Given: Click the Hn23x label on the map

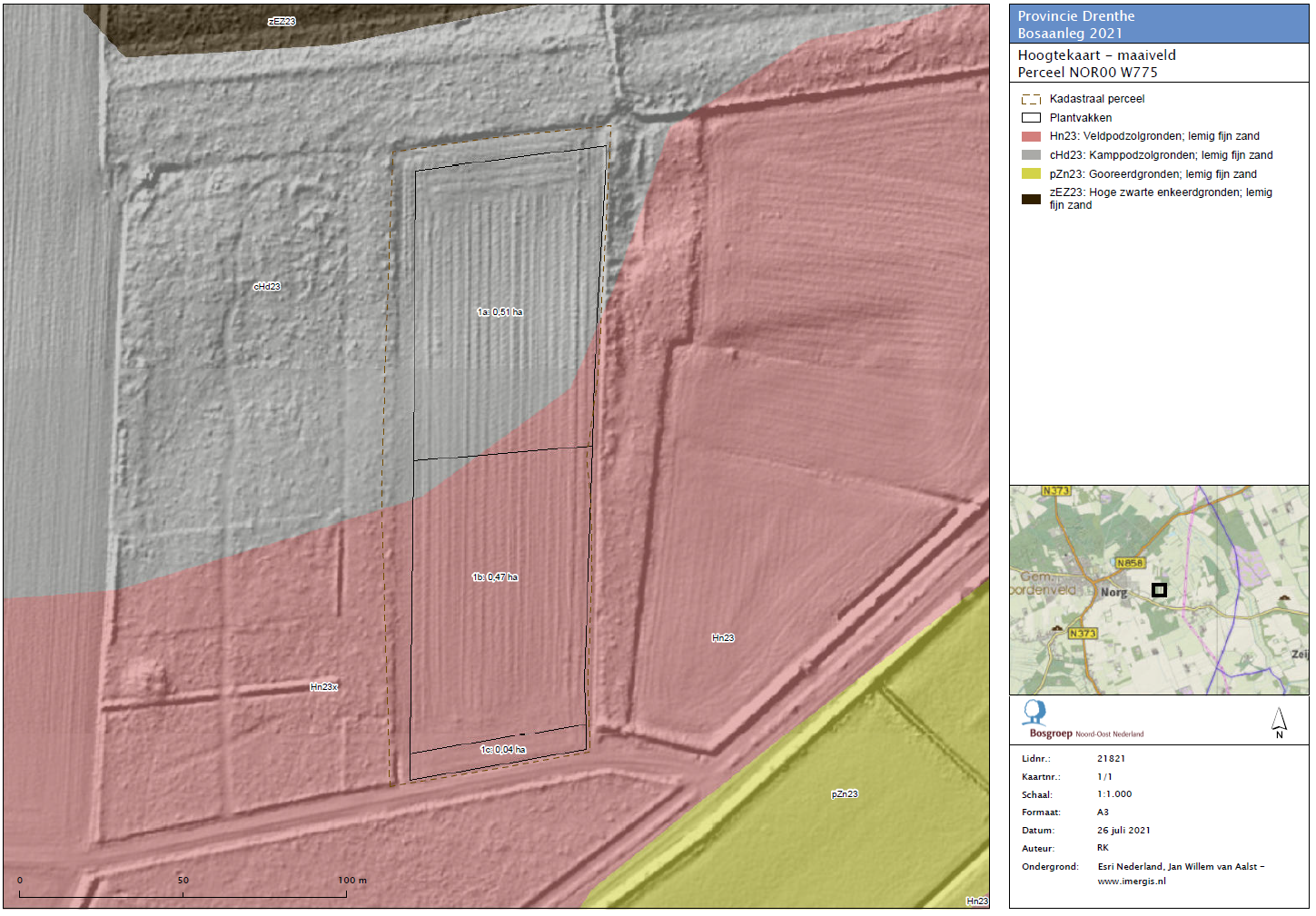Looking at the screenshot, I should tap(324, 687).
